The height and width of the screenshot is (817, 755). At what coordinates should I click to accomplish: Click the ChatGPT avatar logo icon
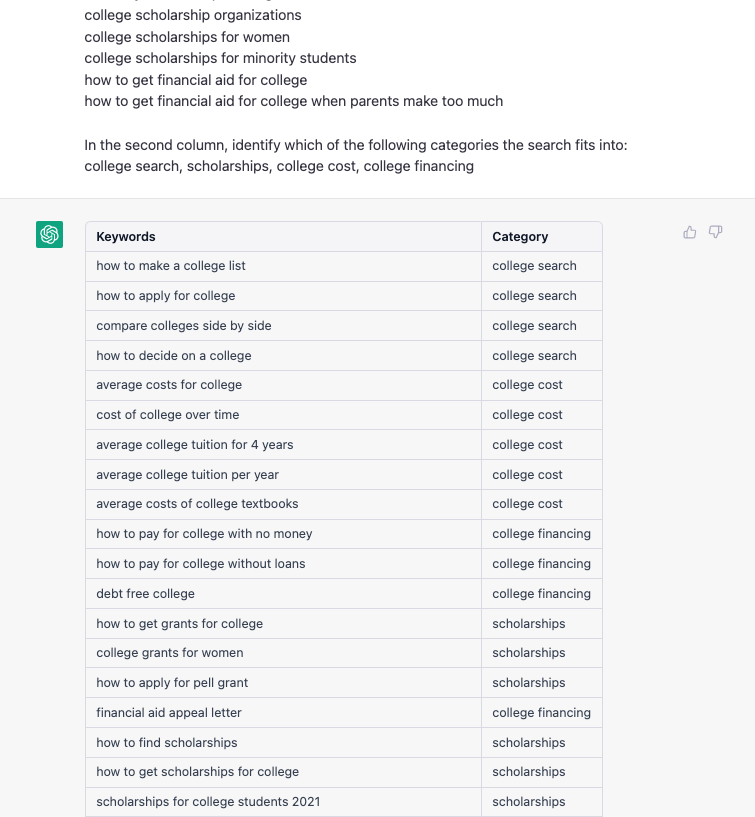coord(49,234)
